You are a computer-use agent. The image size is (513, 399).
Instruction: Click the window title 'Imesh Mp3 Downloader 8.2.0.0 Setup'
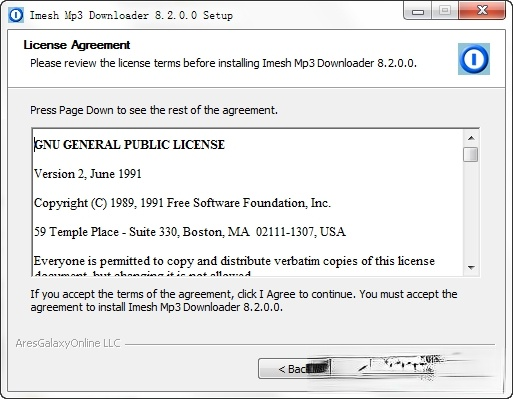tap(131, 15)
